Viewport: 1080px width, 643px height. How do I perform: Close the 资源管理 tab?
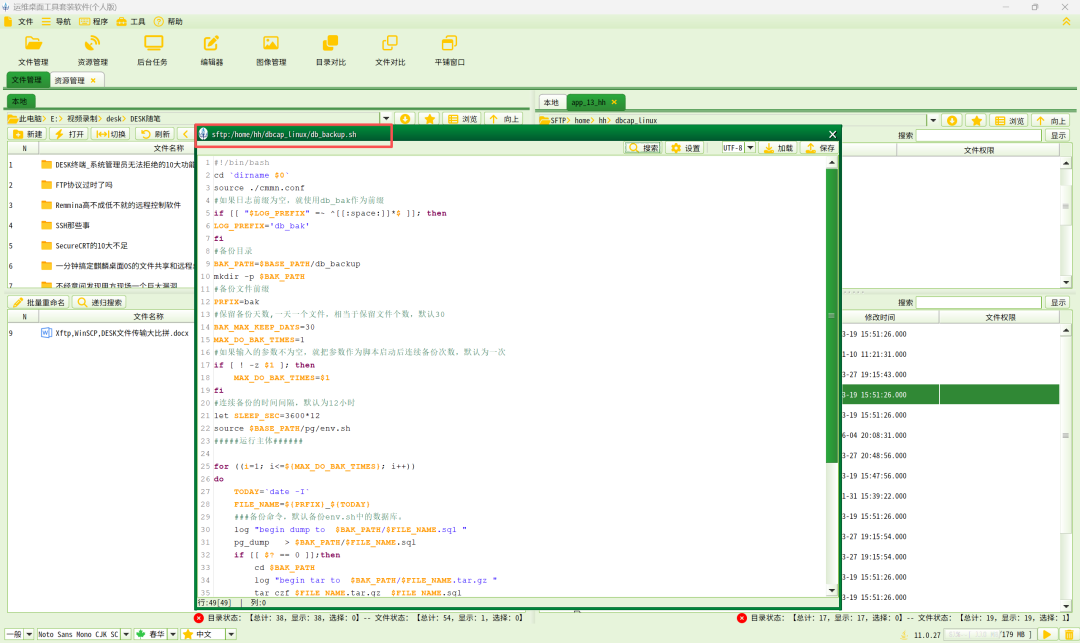(93, 80)
